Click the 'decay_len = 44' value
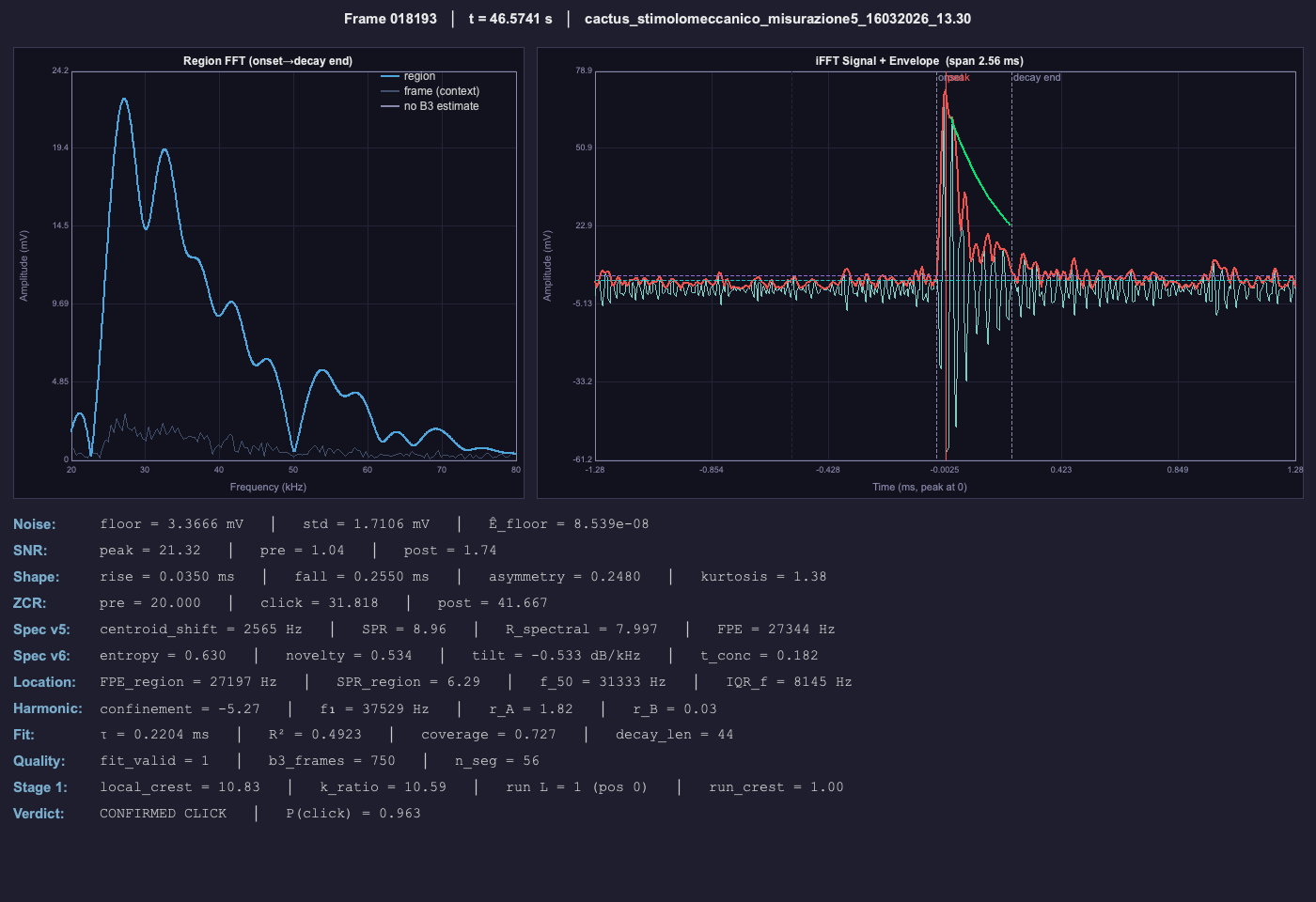This screenshot has width=1316, height=902. click(x=675, y=735)
